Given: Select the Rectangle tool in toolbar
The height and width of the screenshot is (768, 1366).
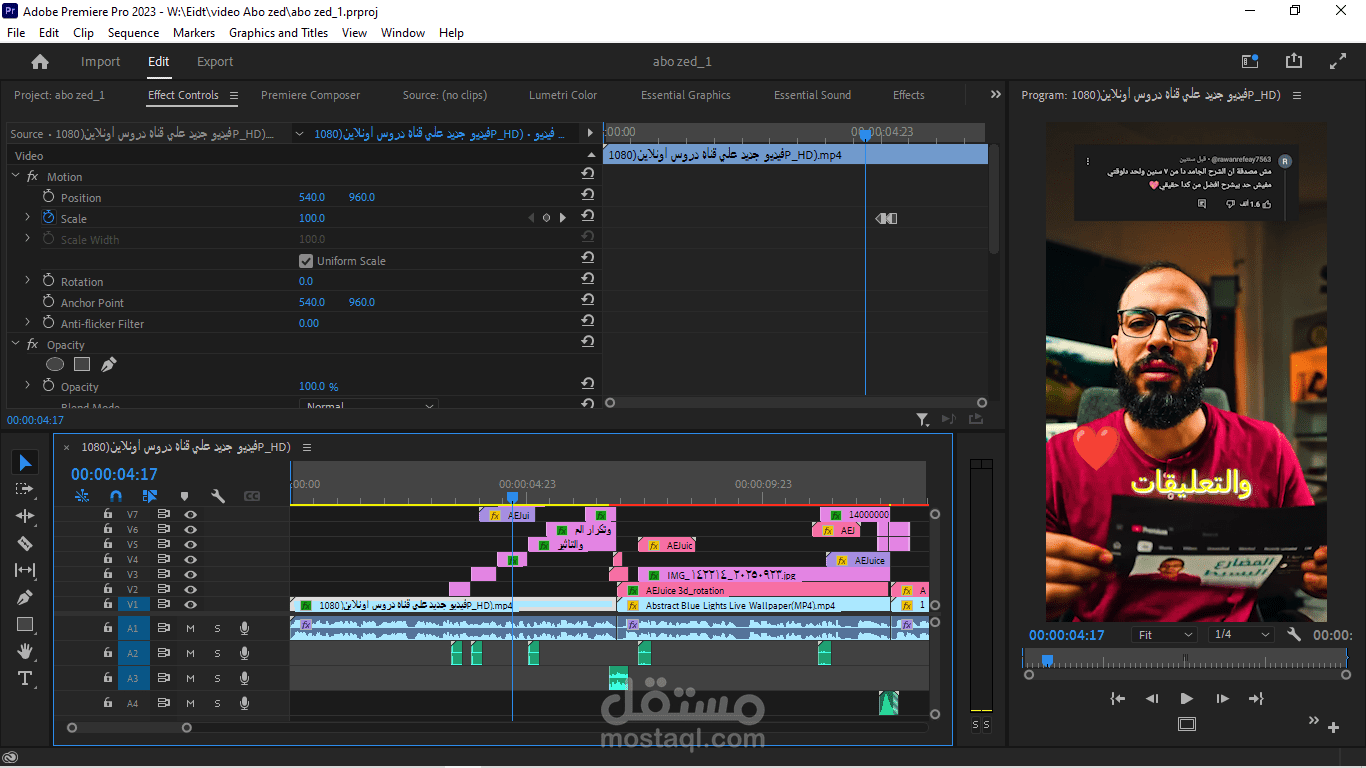Looking at the screenshot, I should [x=26, y=624].
